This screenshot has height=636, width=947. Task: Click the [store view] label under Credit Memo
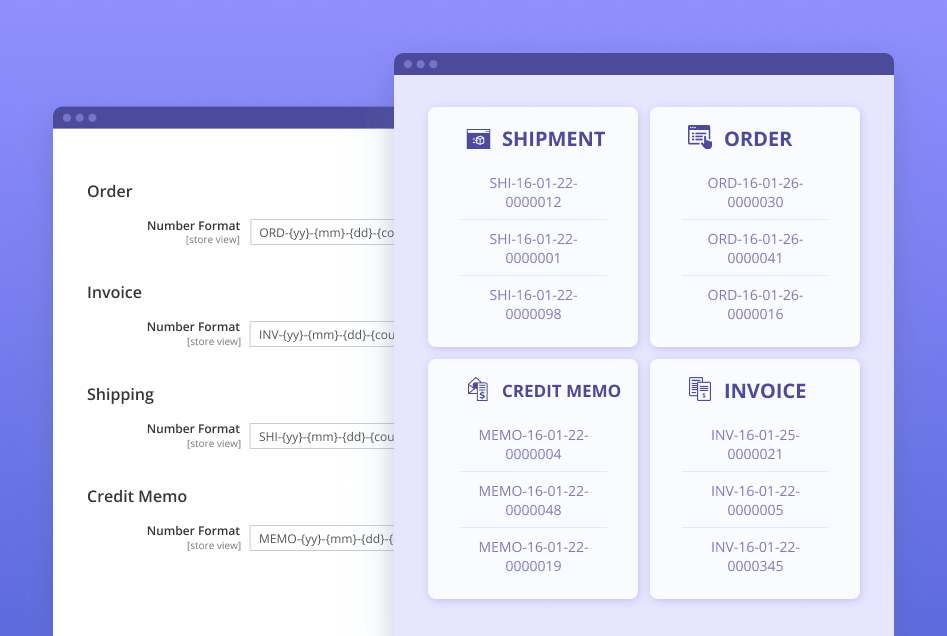click(214, 546)
